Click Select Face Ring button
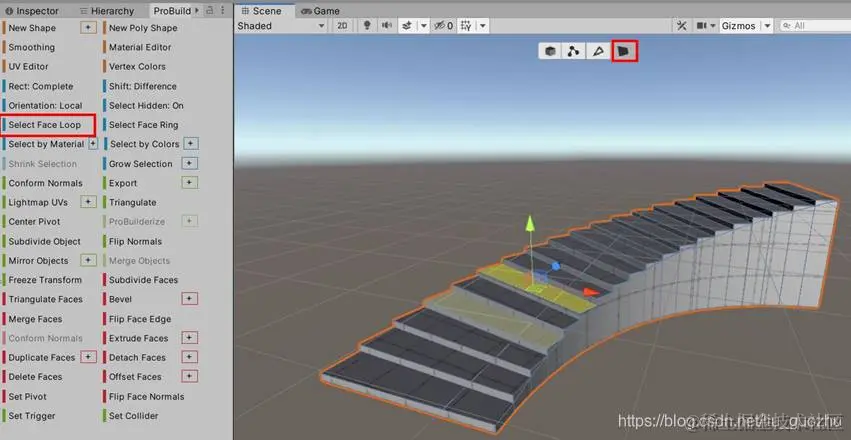This screenshot has height=440, width=851. pos(143,125)
